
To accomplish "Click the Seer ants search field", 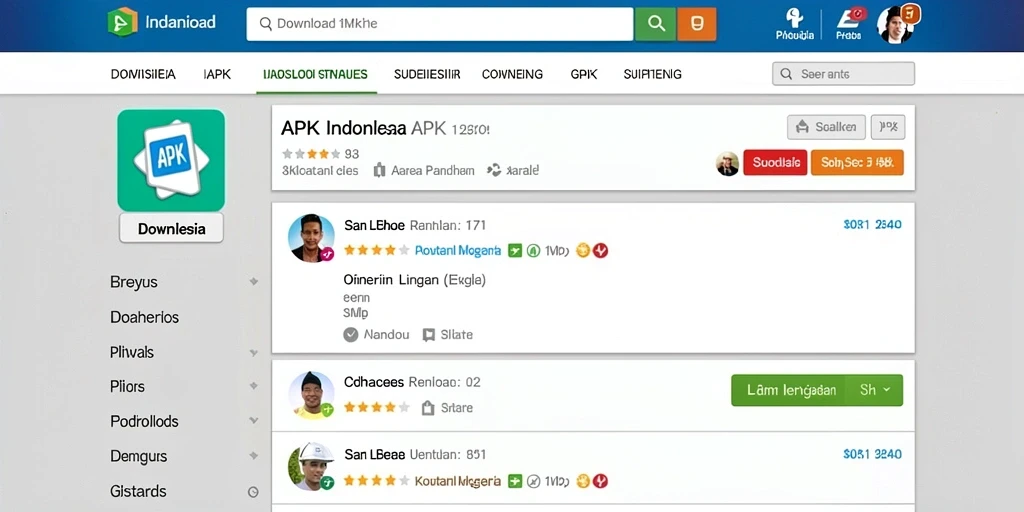I will click(x=843, y=74).
